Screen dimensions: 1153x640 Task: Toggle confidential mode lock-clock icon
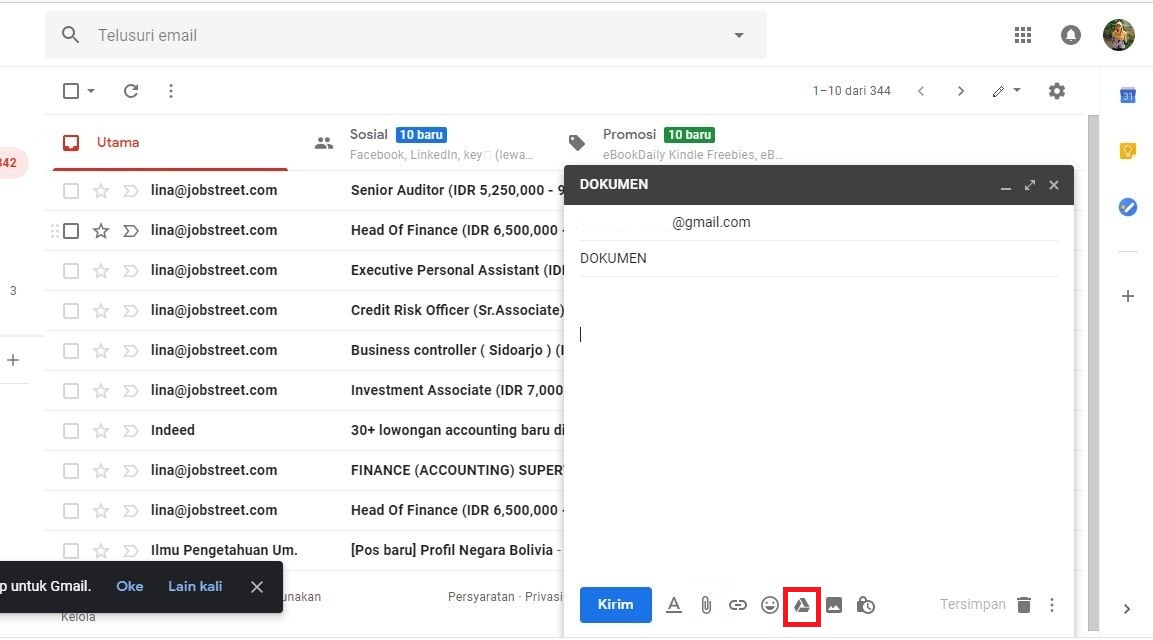coord(865,605)
